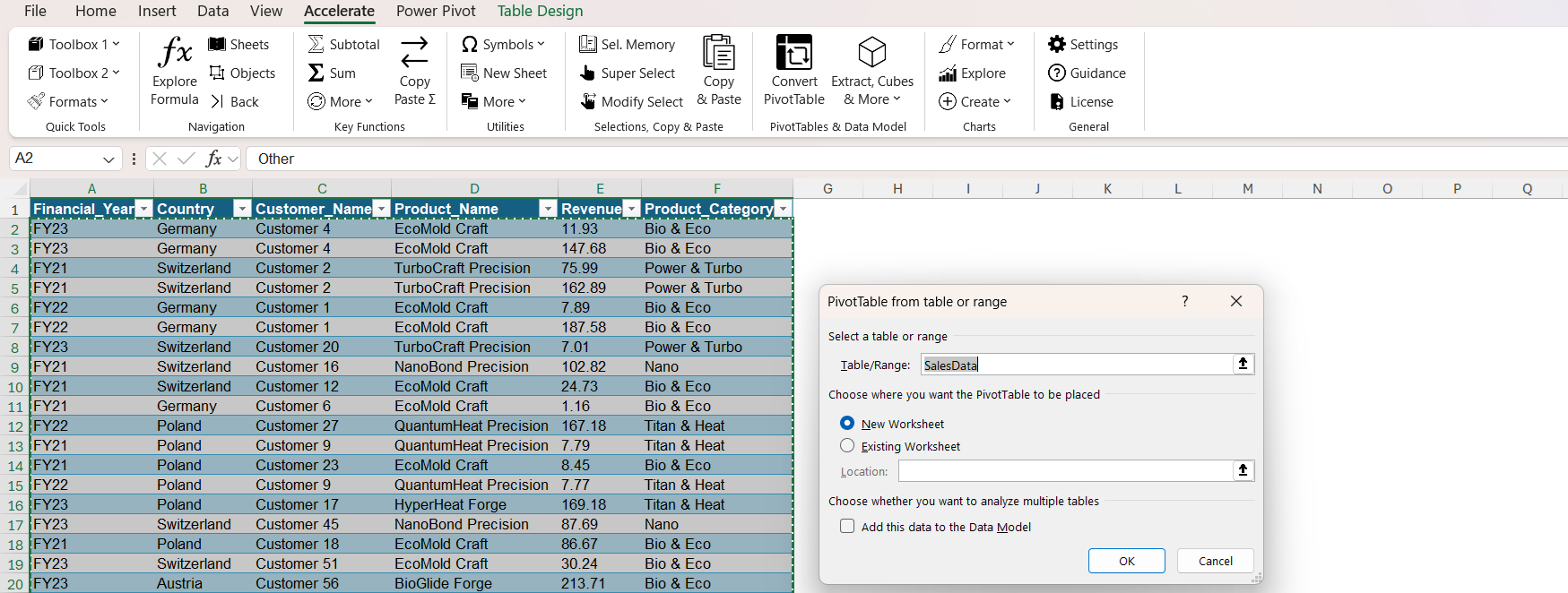Image resolution: width=1568 pixels, height=593 pixels.
Task: Click OK in PivotTable dialog
Action: (1127, 561)
